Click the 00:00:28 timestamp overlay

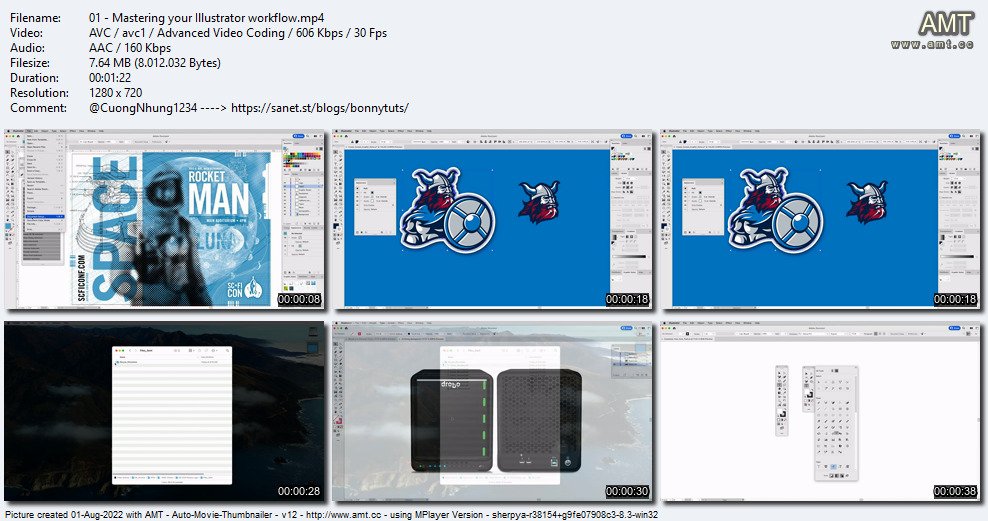pos(299,491)
